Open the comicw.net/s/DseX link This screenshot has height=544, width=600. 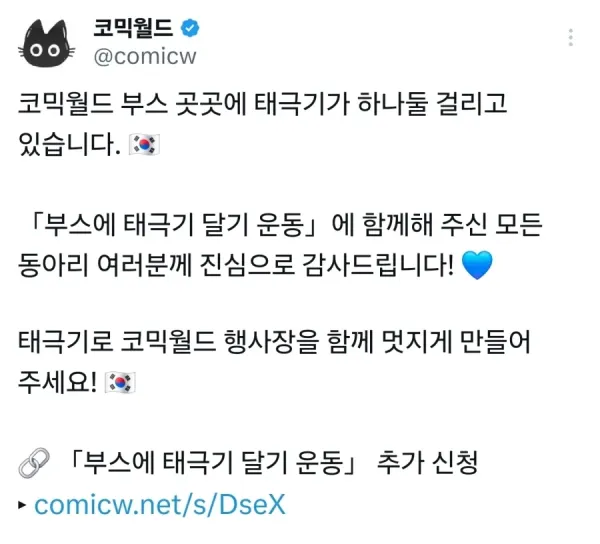pos(160,505)
